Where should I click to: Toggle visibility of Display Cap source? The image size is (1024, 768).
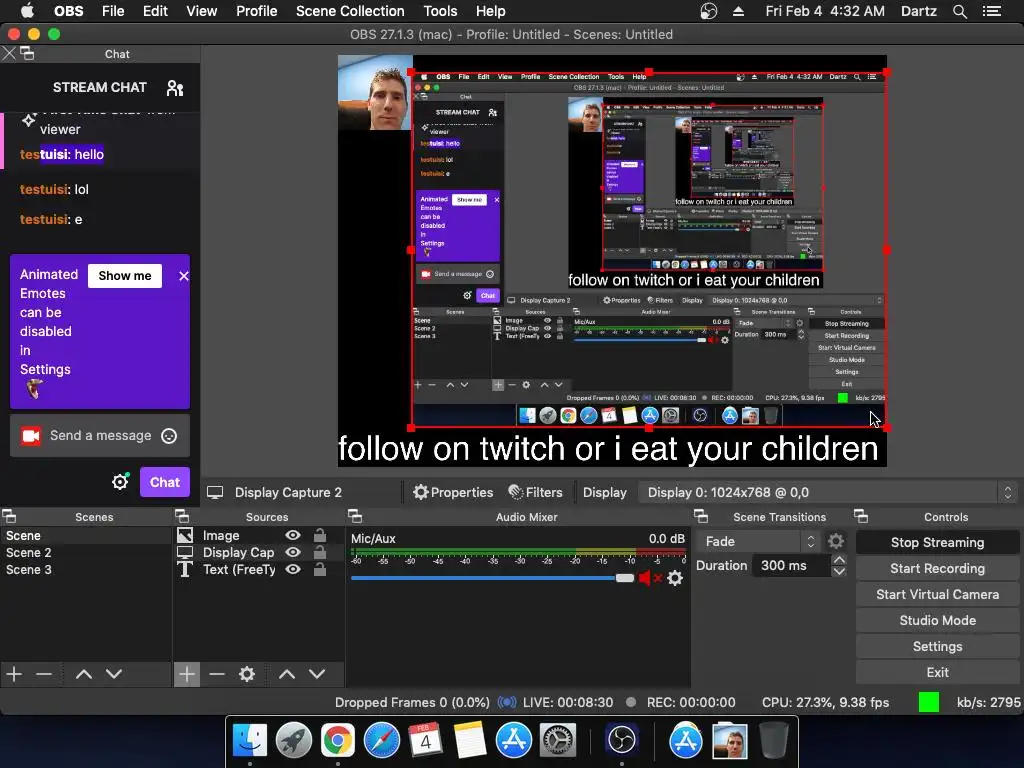pyautogui.click(x=293, y=552)
